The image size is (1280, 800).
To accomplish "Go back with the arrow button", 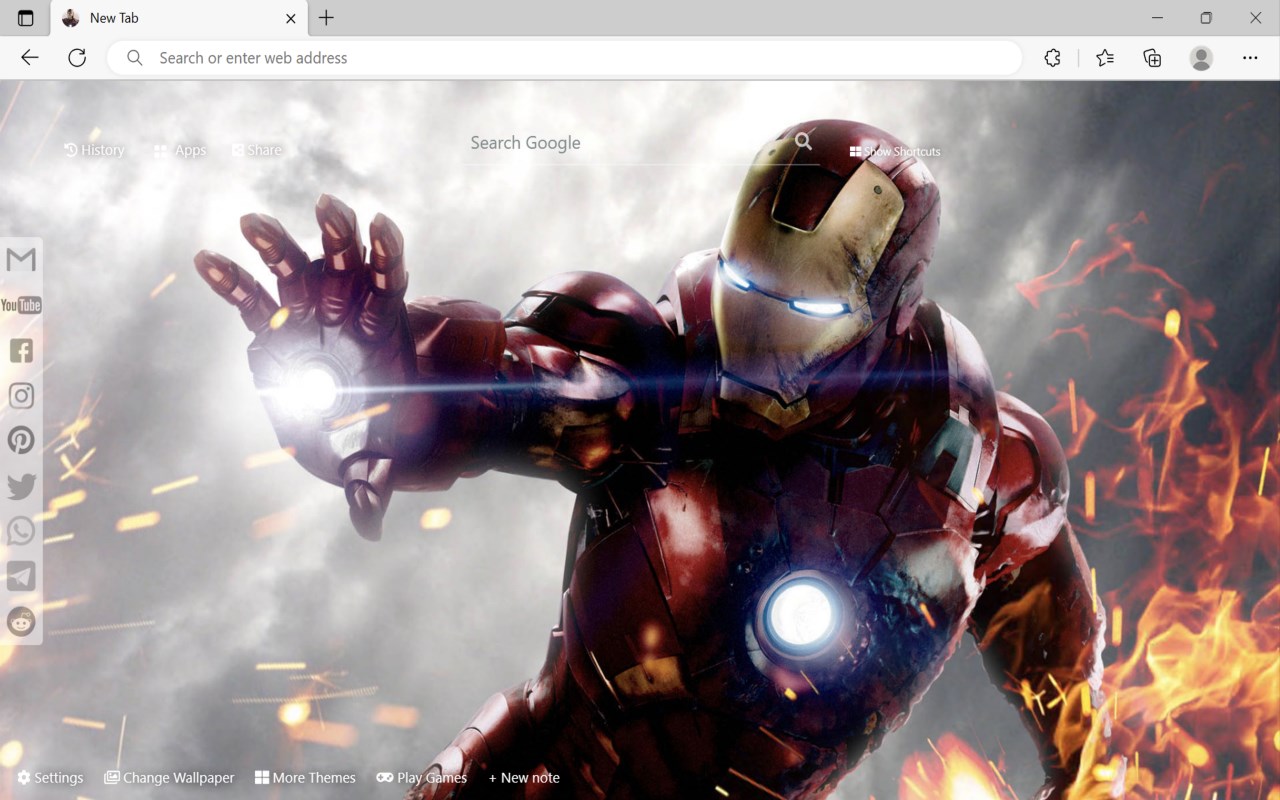I will [30, 58].
